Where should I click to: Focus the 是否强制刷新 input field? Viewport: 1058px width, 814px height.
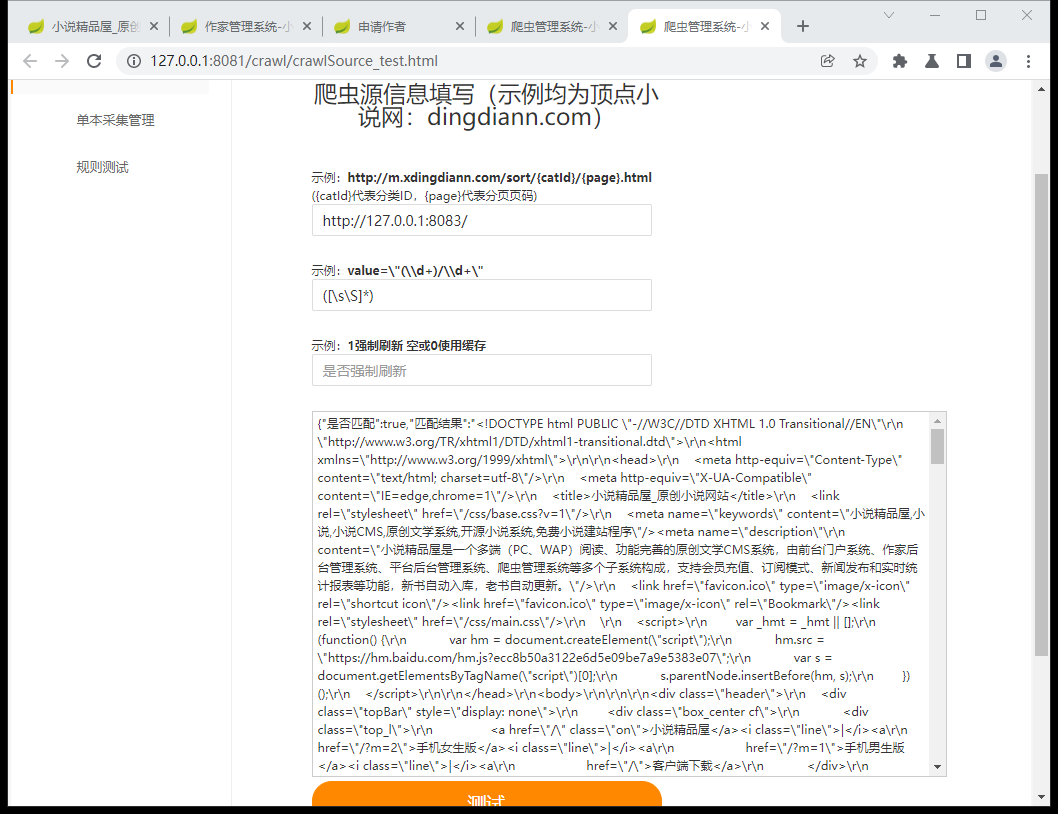[x=482, y=371]
